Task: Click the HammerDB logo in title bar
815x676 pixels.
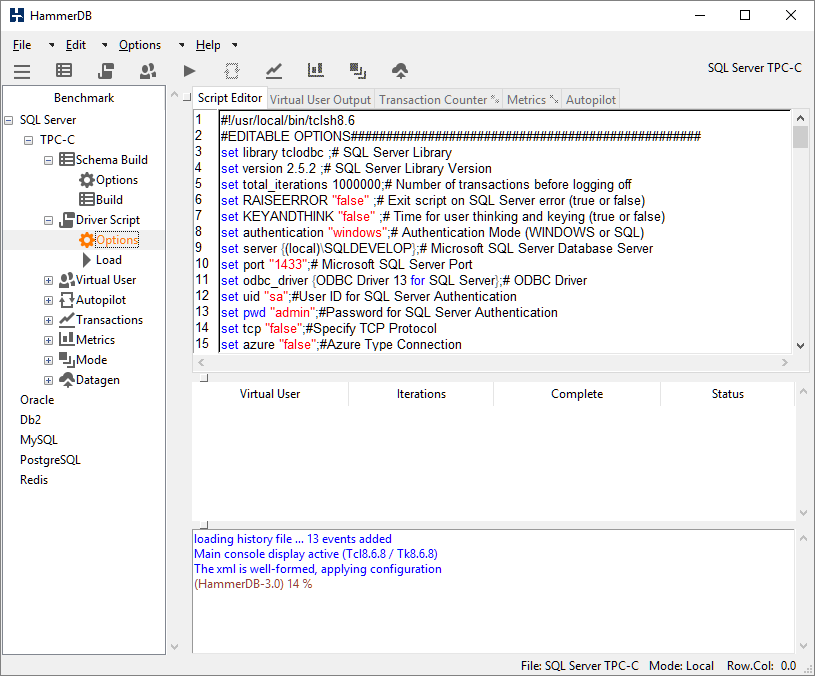Action: [x=17, y=15]
